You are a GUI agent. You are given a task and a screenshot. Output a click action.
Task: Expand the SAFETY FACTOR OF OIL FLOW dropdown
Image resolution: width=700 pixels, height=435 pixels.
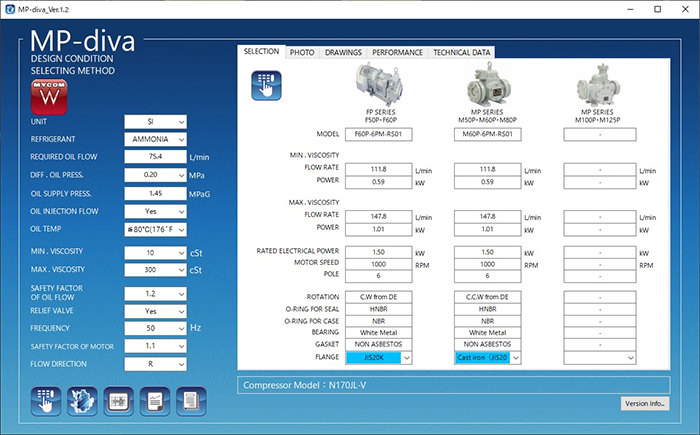tap(155, 293)
